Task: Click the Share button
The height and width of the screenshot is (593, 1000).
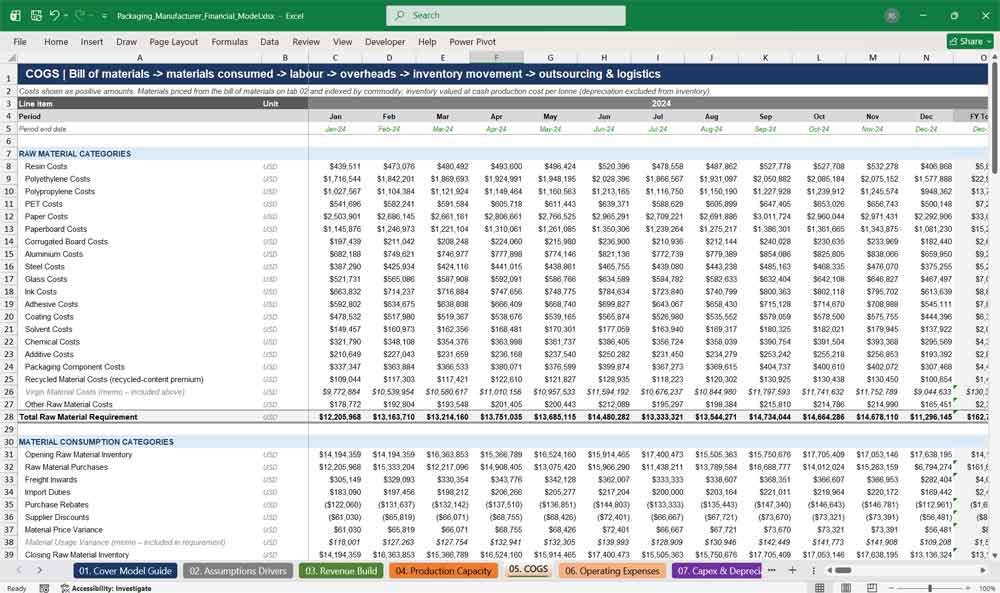Action: click(x=970, y=41)
